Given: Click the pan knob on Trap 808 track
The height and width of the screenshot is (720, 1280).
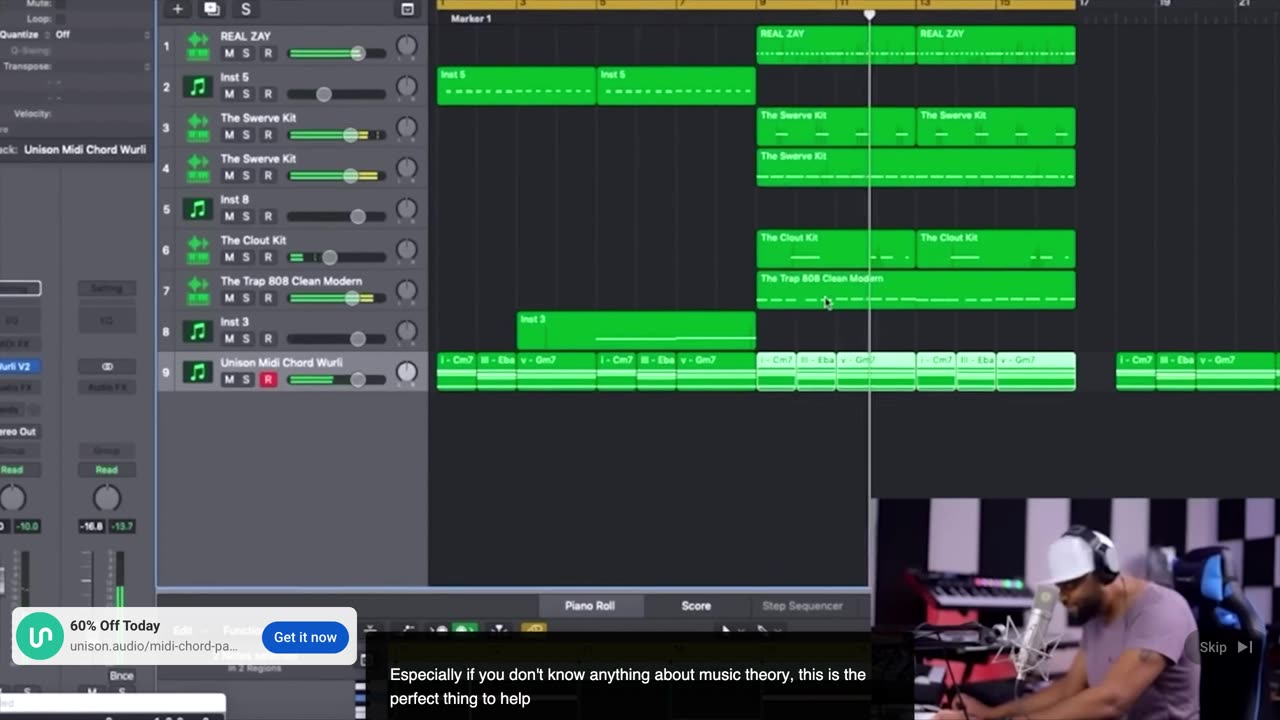Looking at the screenshot, I should tap(406, 291).
